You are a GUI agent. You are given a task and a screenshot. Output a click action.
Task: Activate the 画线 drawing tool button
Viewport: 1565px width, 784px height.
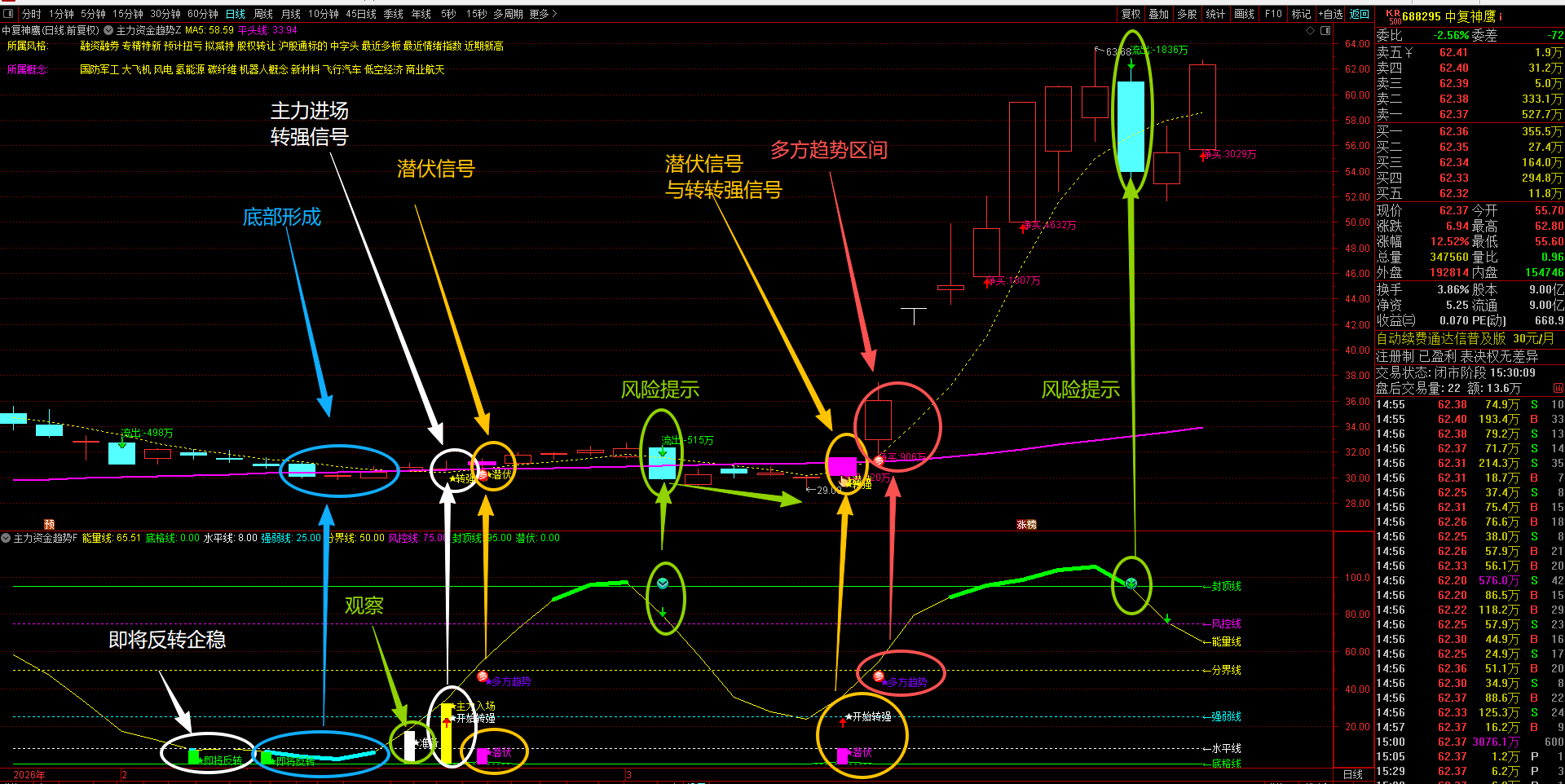[1244, 14]
